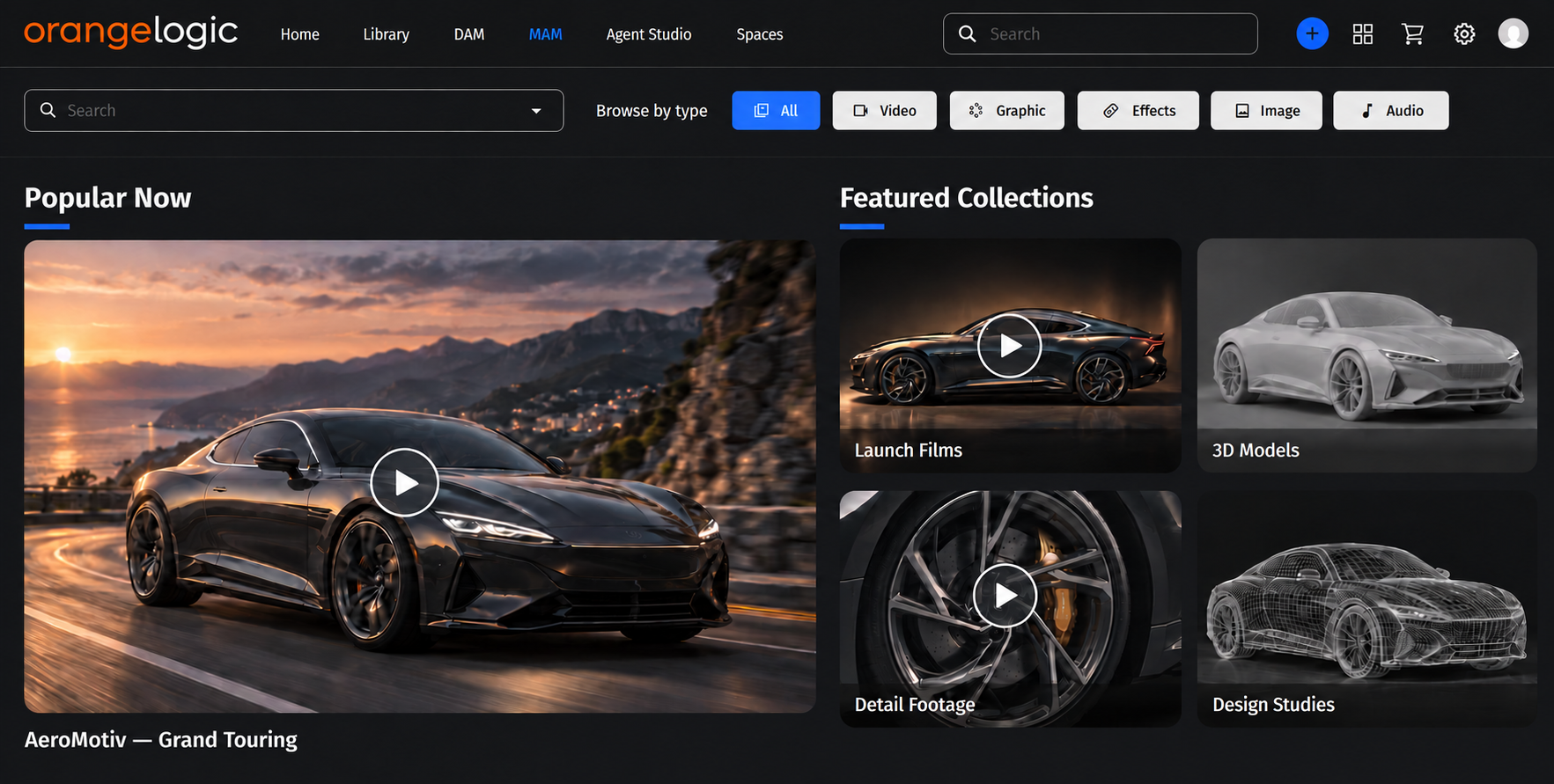
Task: Click the Browse by type label
Action: coord(652,111)
